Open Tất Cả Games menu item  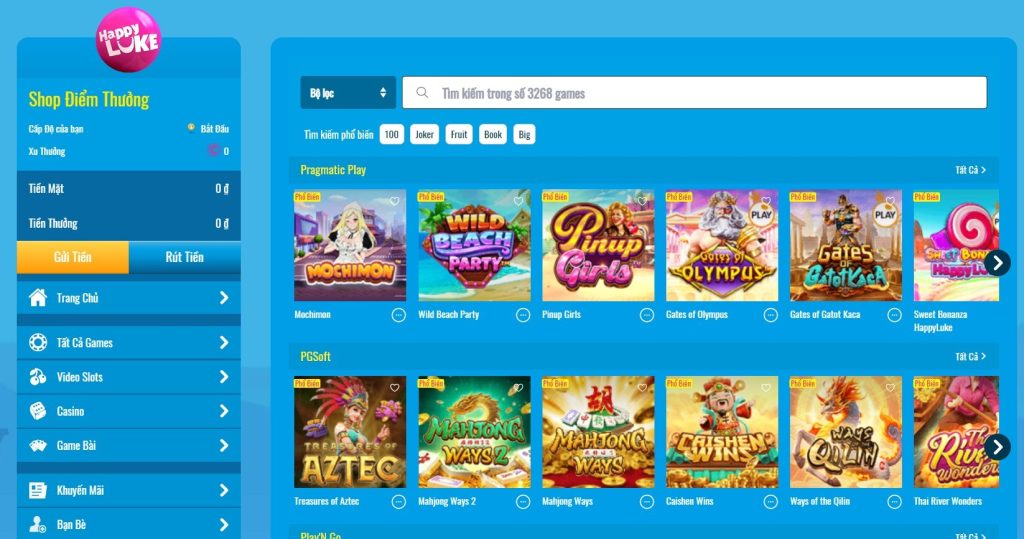pos(129,342)
